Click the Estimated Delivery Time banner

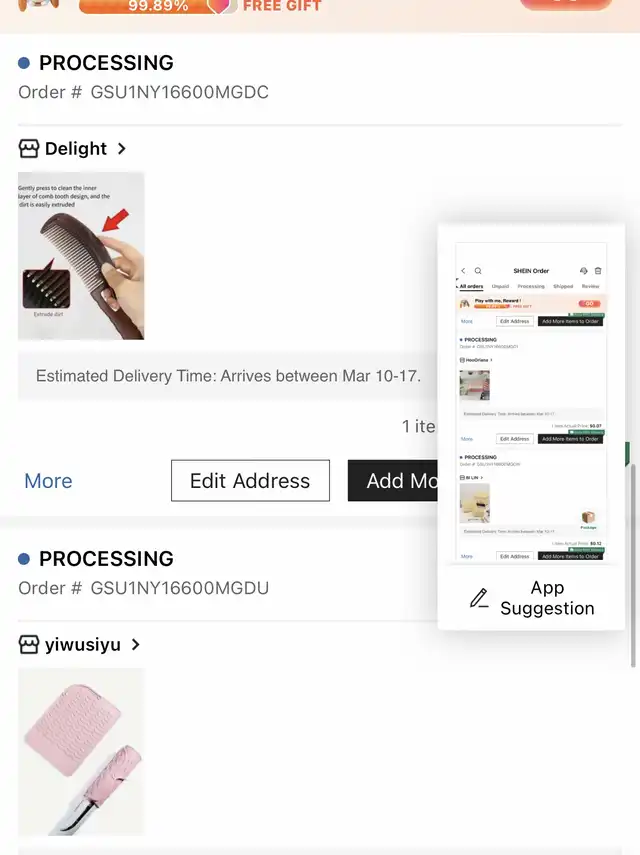[x=228, y=376]
